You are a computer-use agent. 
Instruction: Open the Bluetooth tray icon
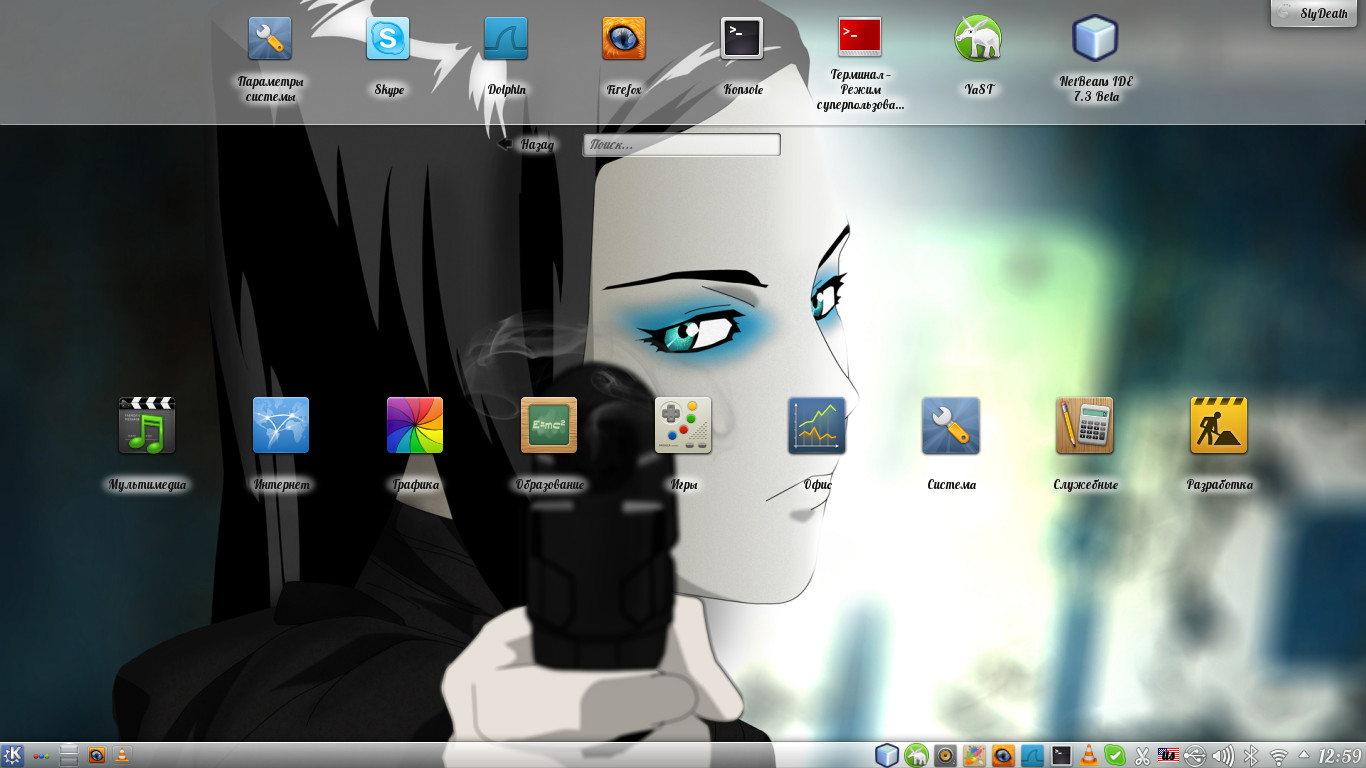(1250, 755)
